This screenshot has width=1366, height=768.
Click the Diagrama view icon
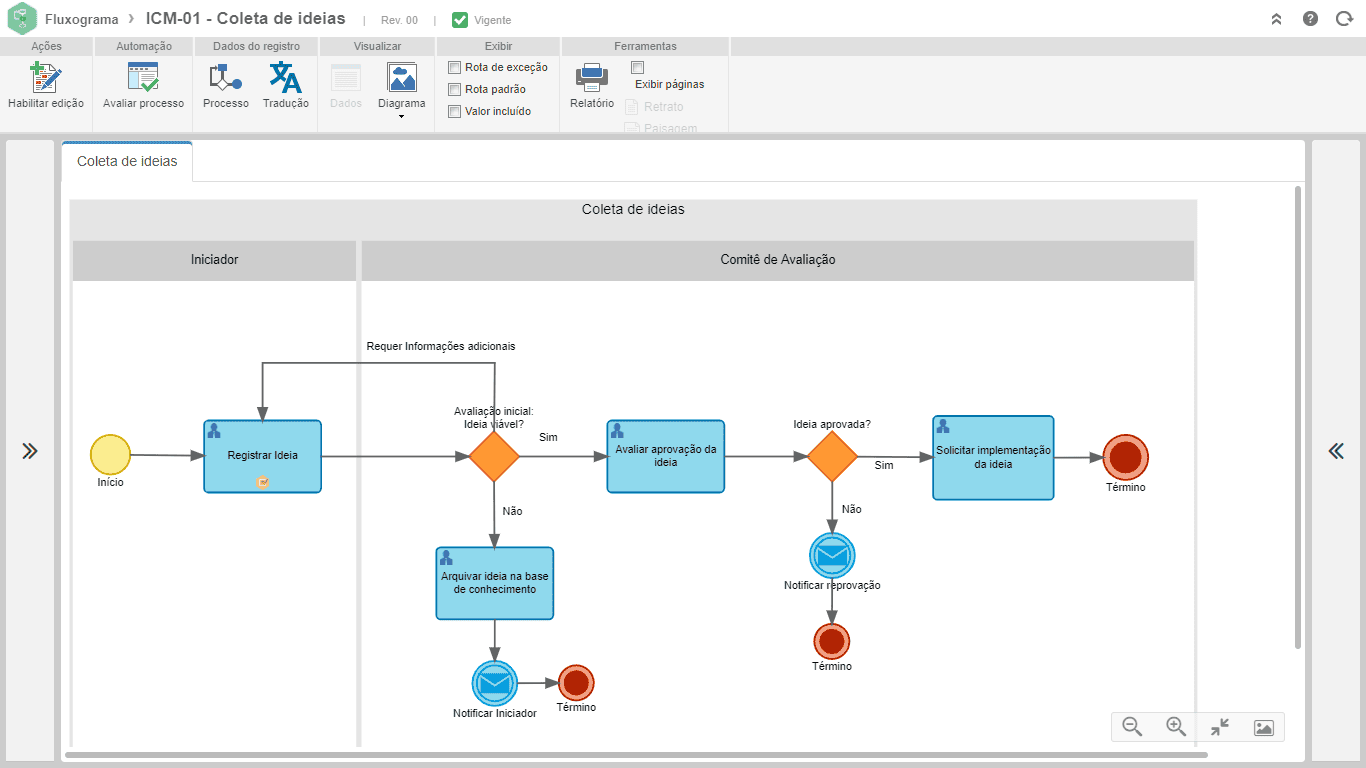402,78
